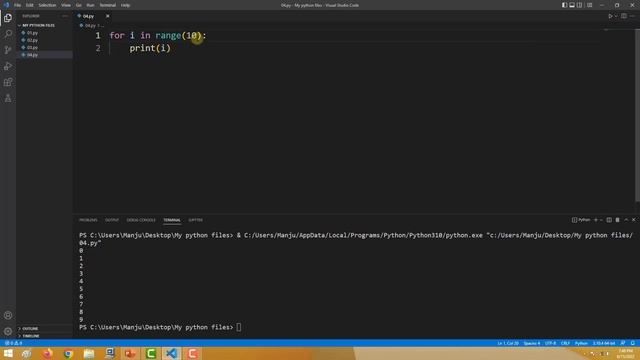Screen dimensions: 640x360
Task: Change encoding via UTF-8 status item
Action: 550,343
